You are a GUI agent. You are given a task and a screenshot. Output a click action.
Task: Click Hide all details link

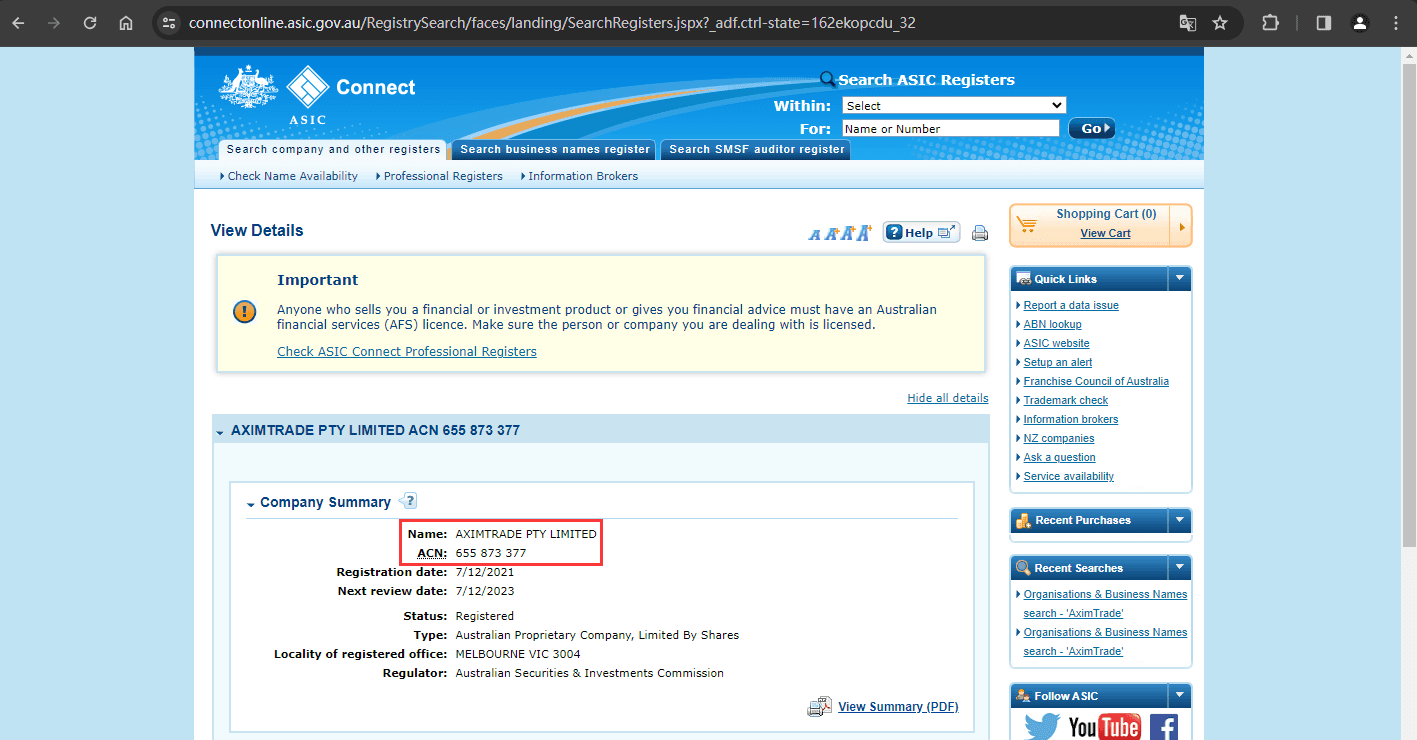tap(947, 398)
